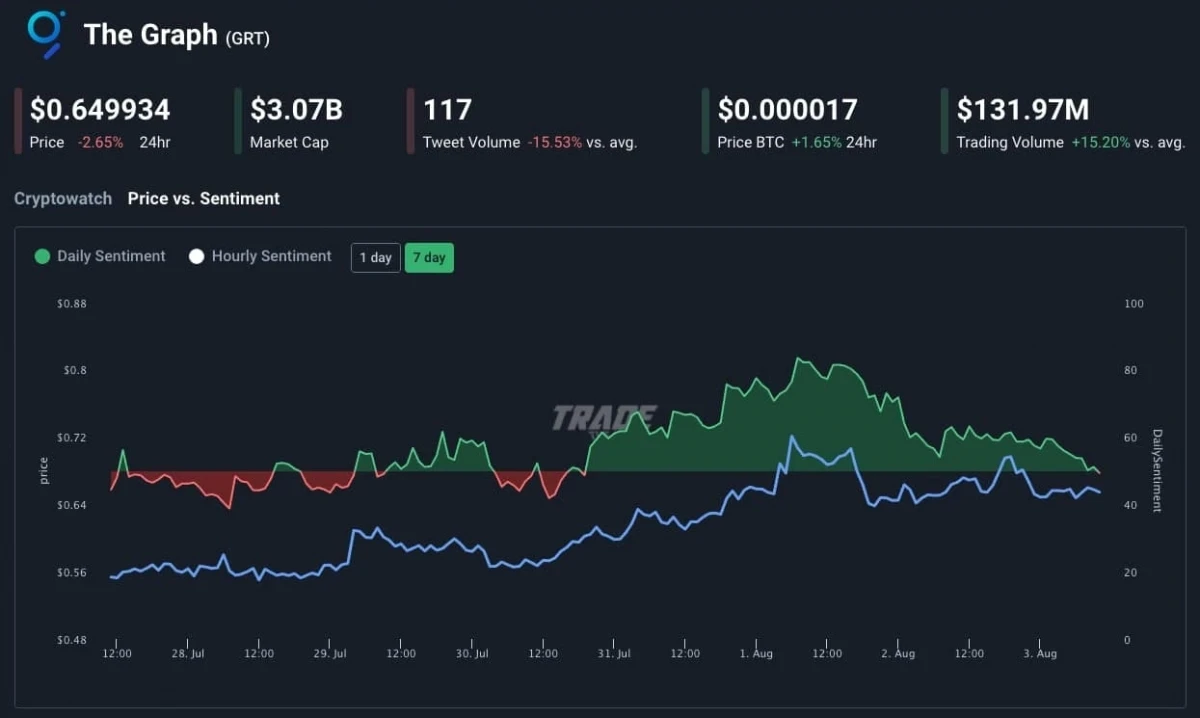Open the Price vs. Sentiment tab
This screenshot has height=718, width=1200.
point(203,198)
